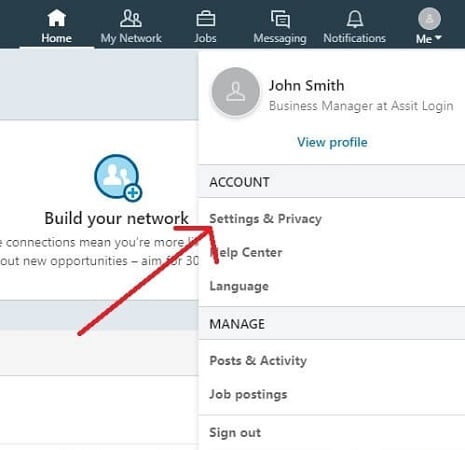Collapse the Me dropdown arrow
Screen dimensions: 465x450
[438, 38]
